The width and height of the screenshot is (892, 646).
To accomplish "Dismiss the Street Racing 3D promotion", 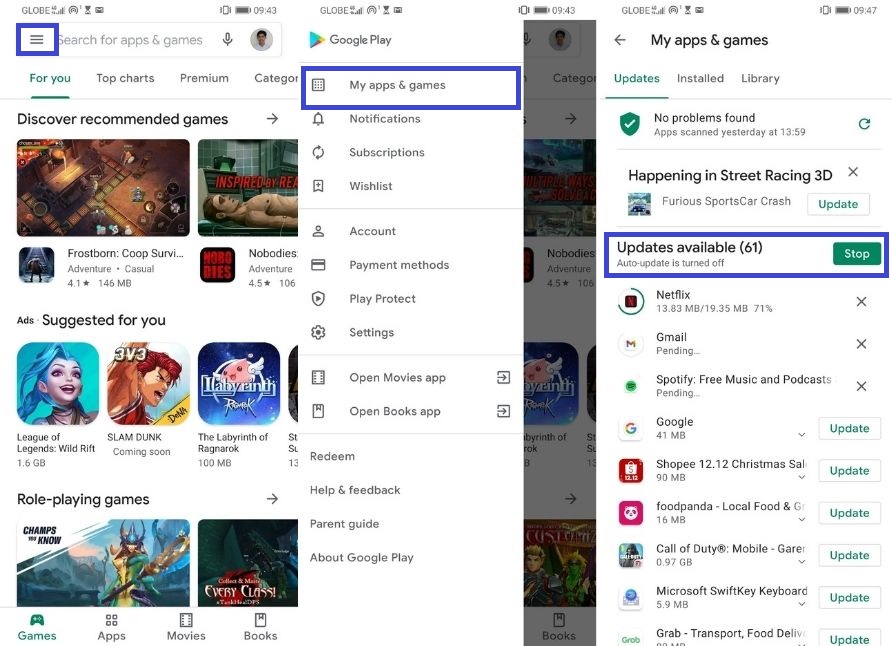I will [853, 172].
